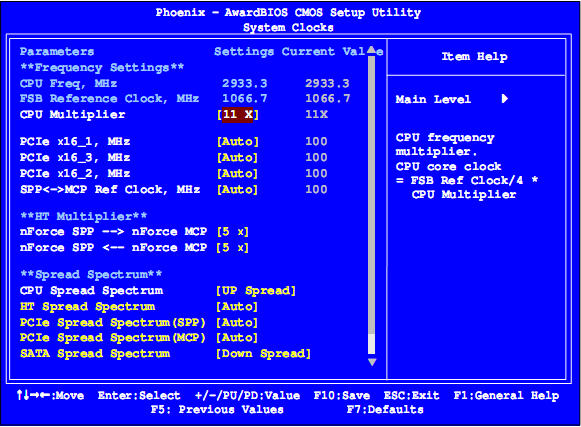Click F7:Defaults hint

(385, 410)
